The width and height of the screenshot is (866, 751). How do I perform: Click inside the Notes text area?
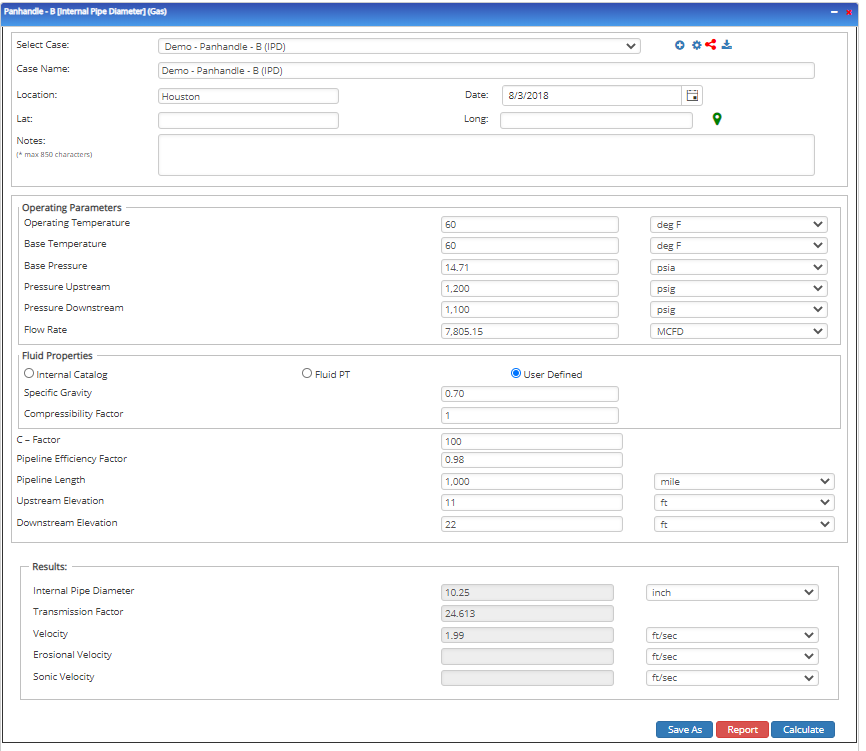click(x=486, y=154)
